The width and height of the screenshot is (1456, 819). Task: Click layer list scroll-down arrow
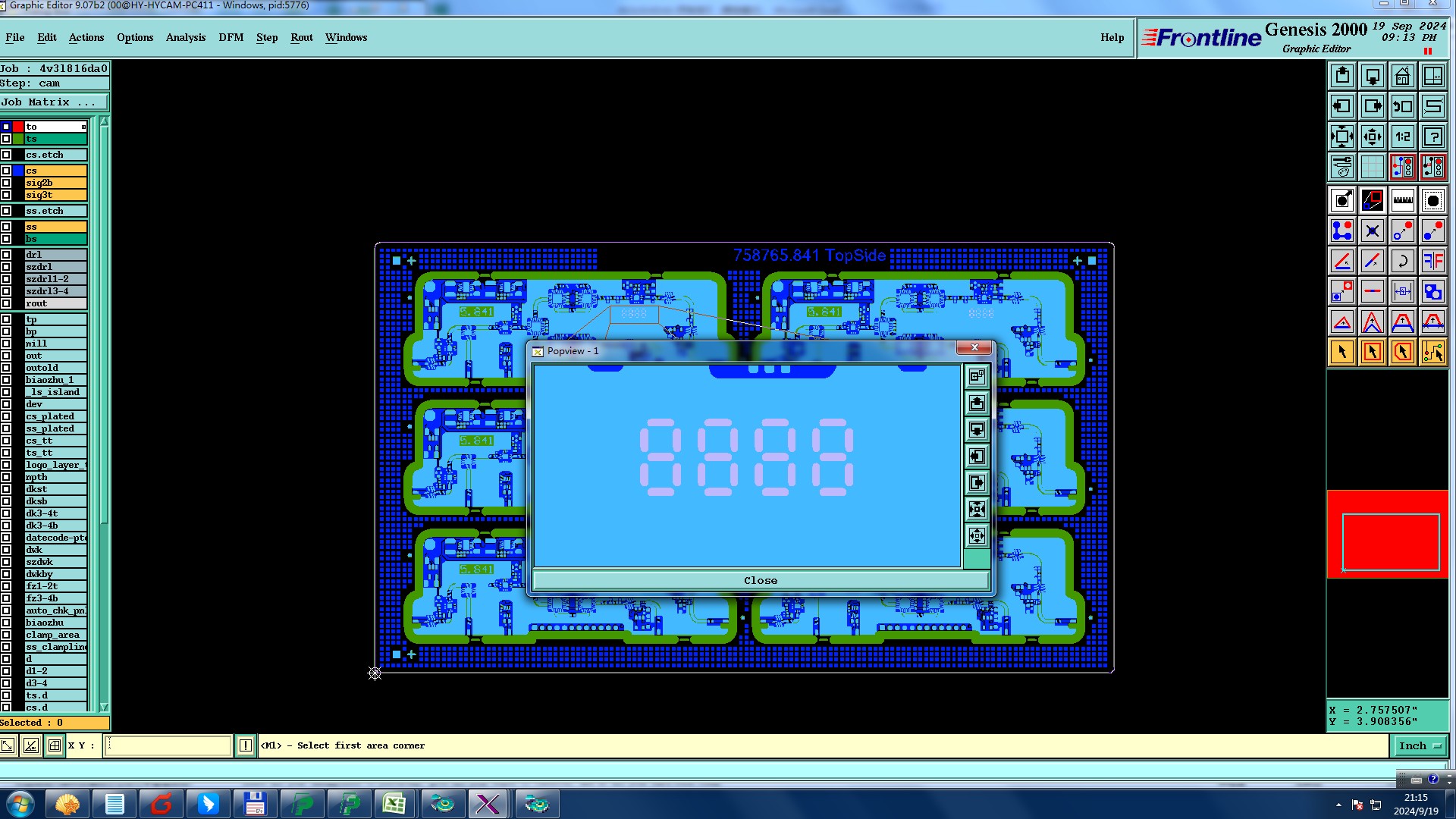tap(104, 707)
